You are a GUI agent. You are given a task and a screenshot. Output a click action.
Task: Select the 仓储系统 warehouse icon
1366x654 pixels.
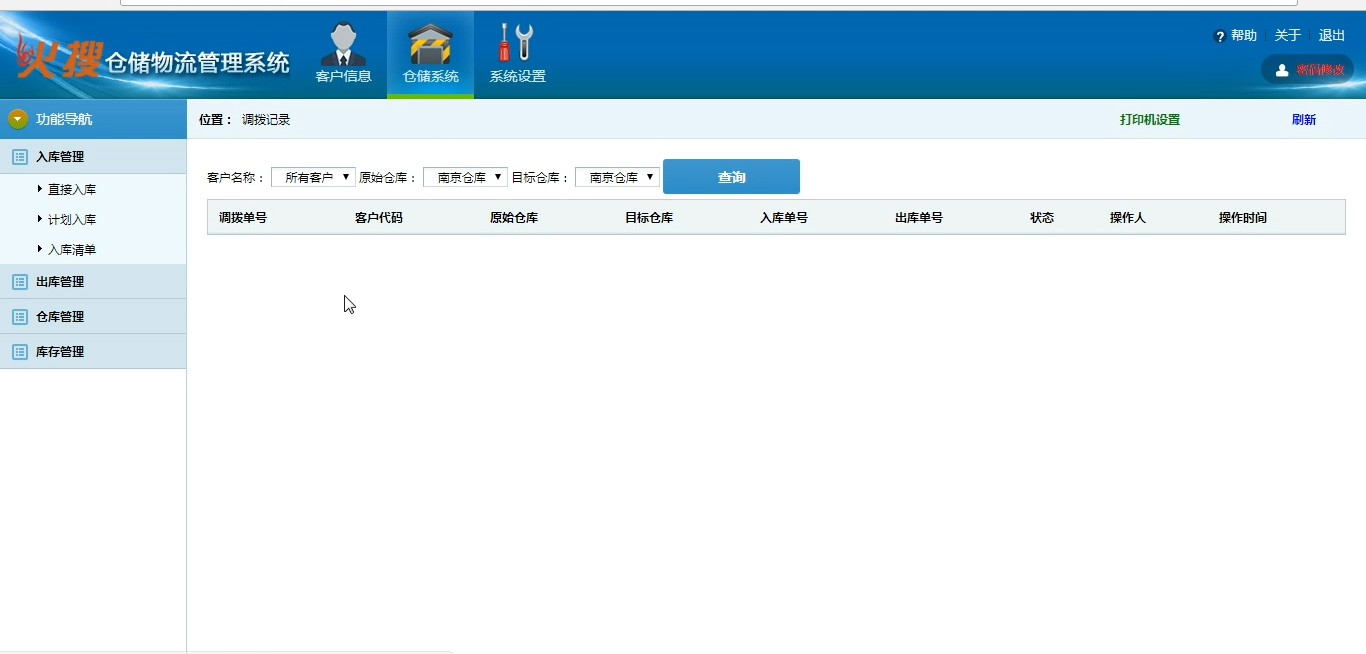(x=430, y=45)
